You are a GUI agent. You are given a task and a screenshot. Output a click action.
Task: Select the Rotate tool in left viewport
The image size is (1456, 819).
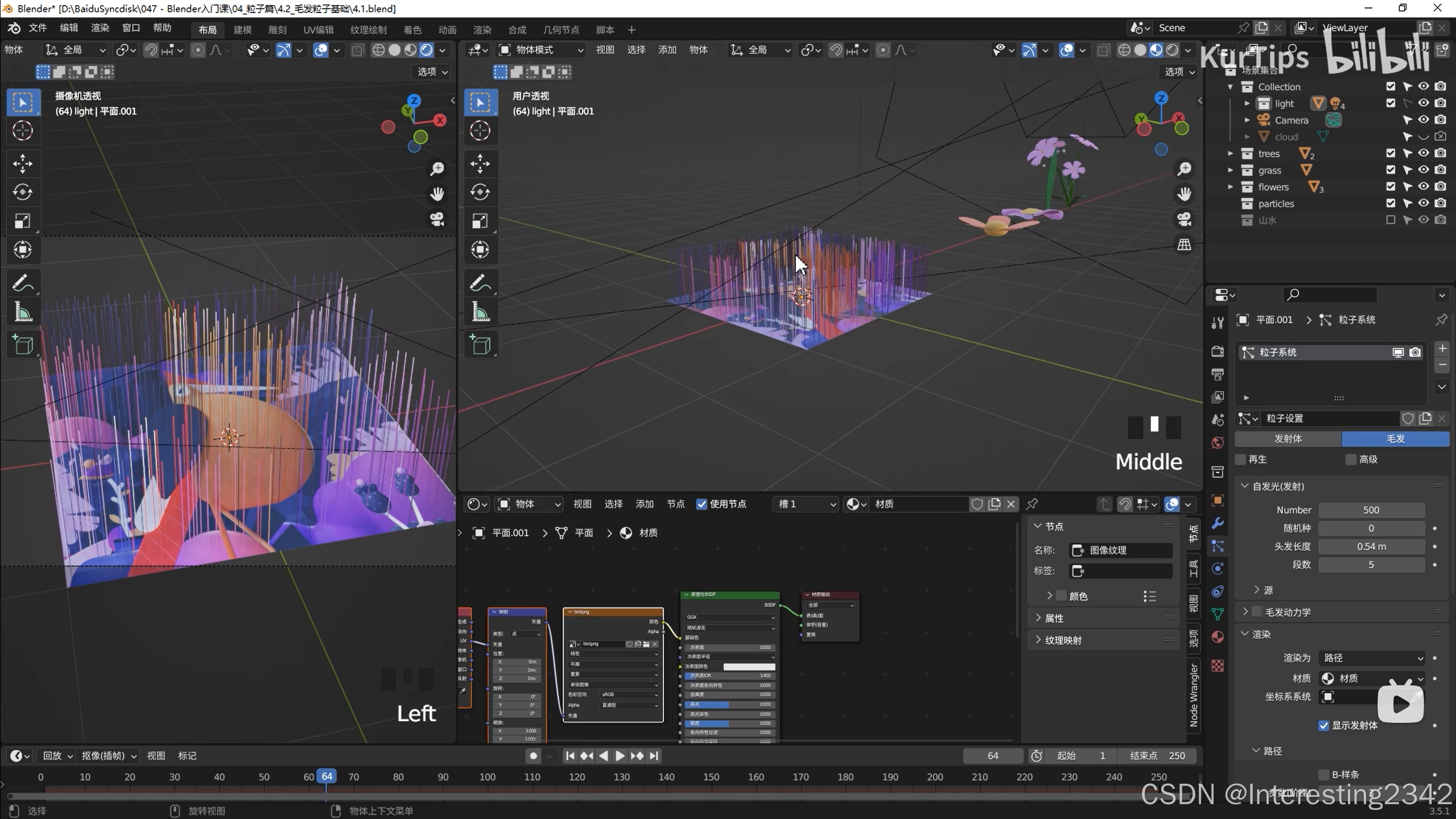point(23,192)
